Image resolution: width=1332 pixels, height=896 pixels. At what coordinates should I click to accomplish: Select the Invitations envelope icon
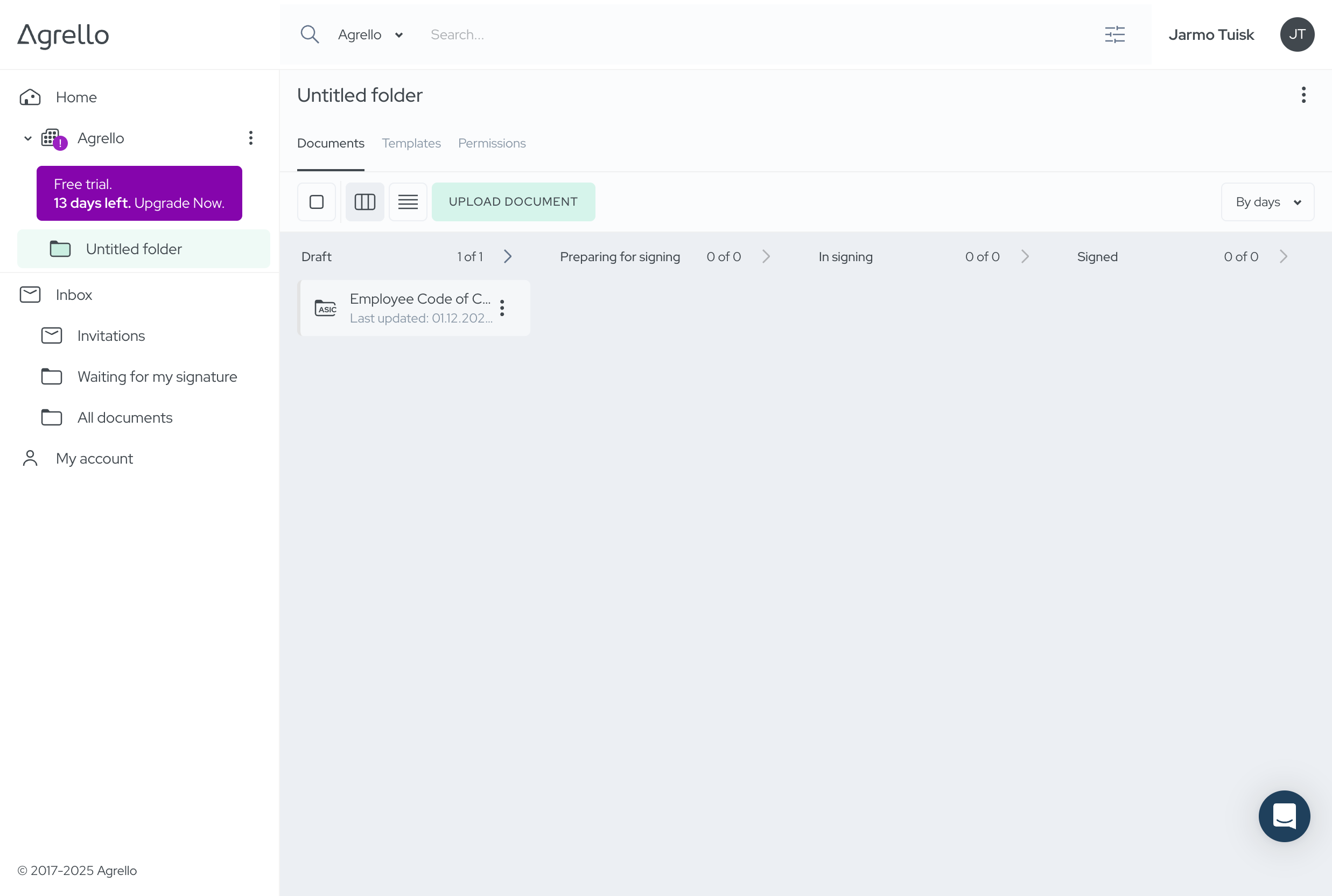coord(51,335)
